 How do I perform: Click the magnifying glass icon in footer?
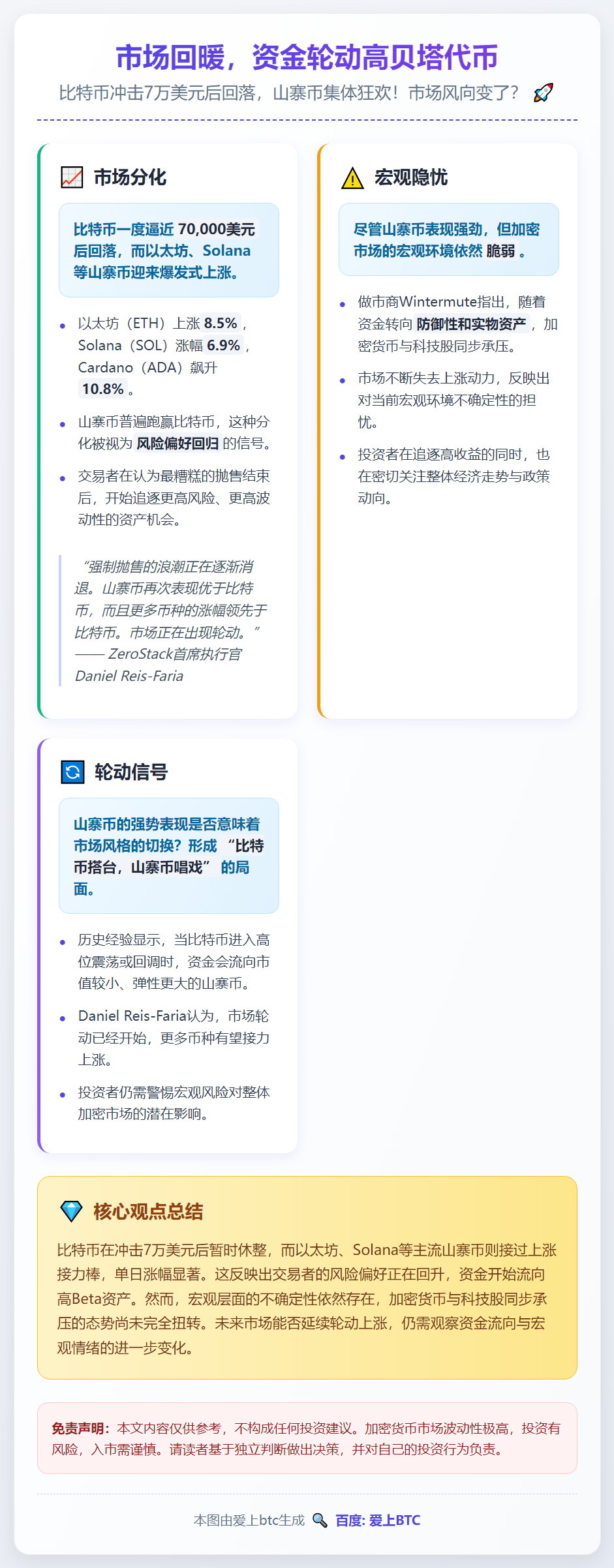320,1520
